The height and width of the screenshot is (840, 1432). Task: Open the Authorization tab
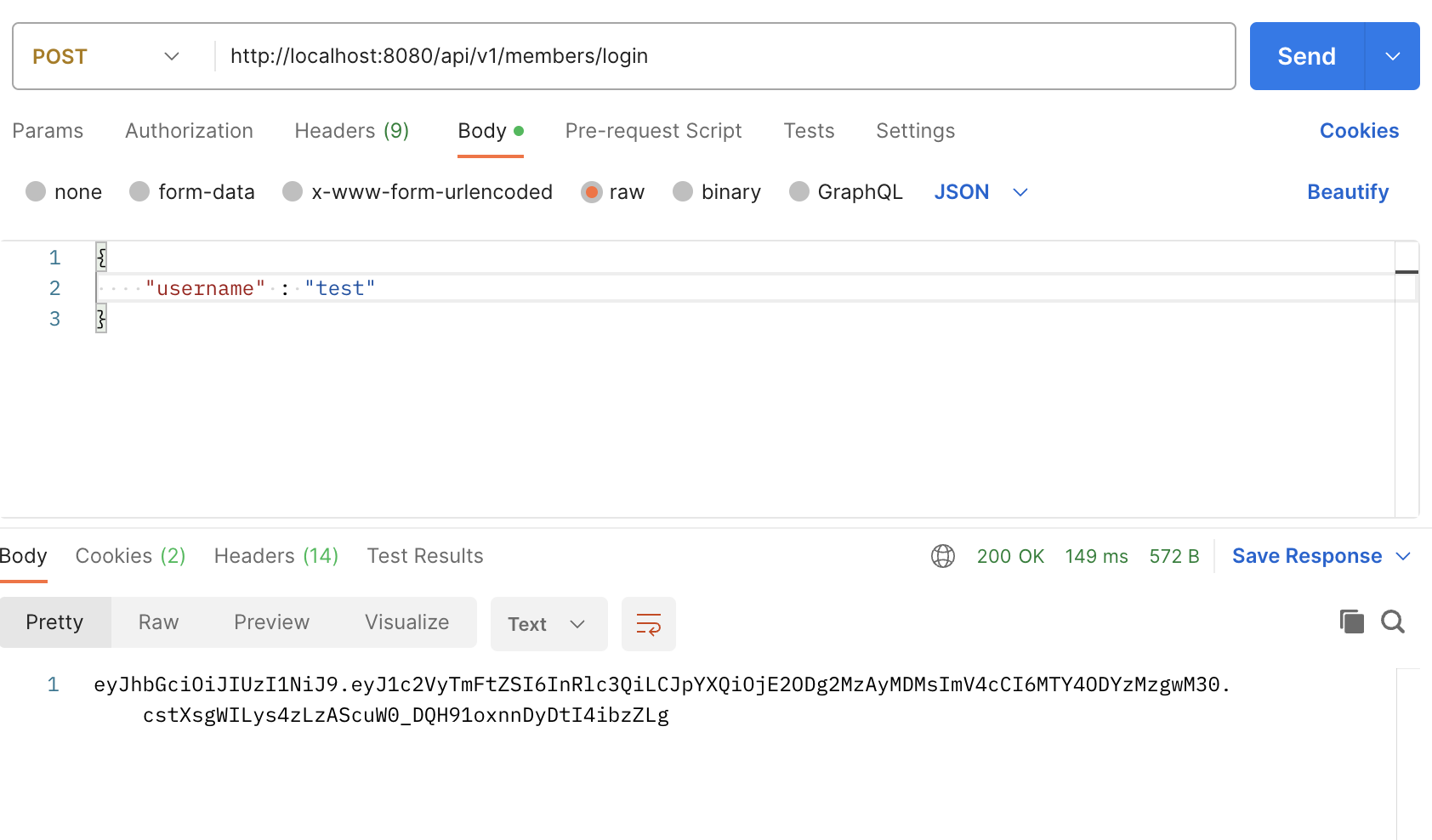point(189,131)
